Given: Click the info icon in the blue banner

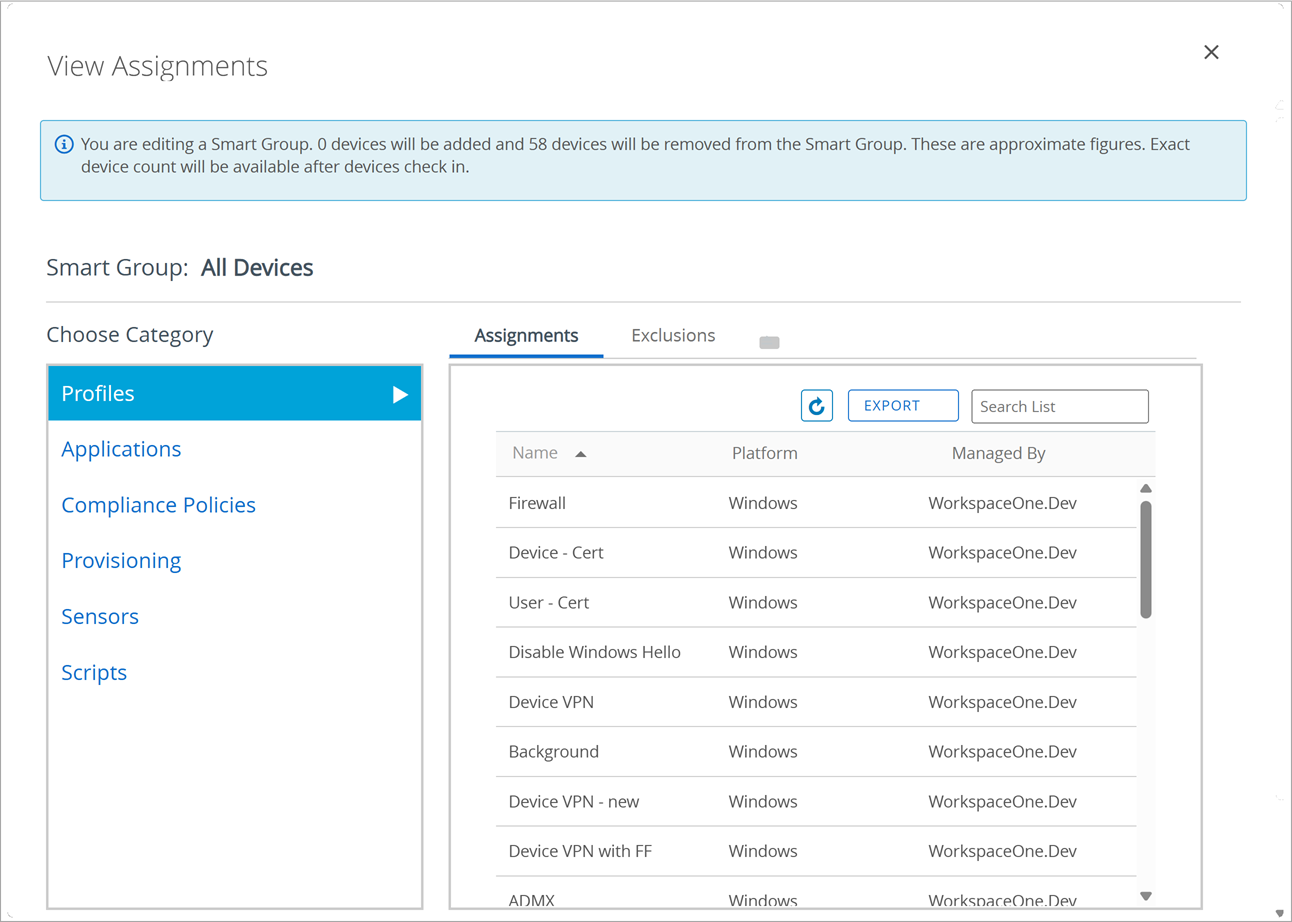Looking at the screenshot, I should pos(64,144).
